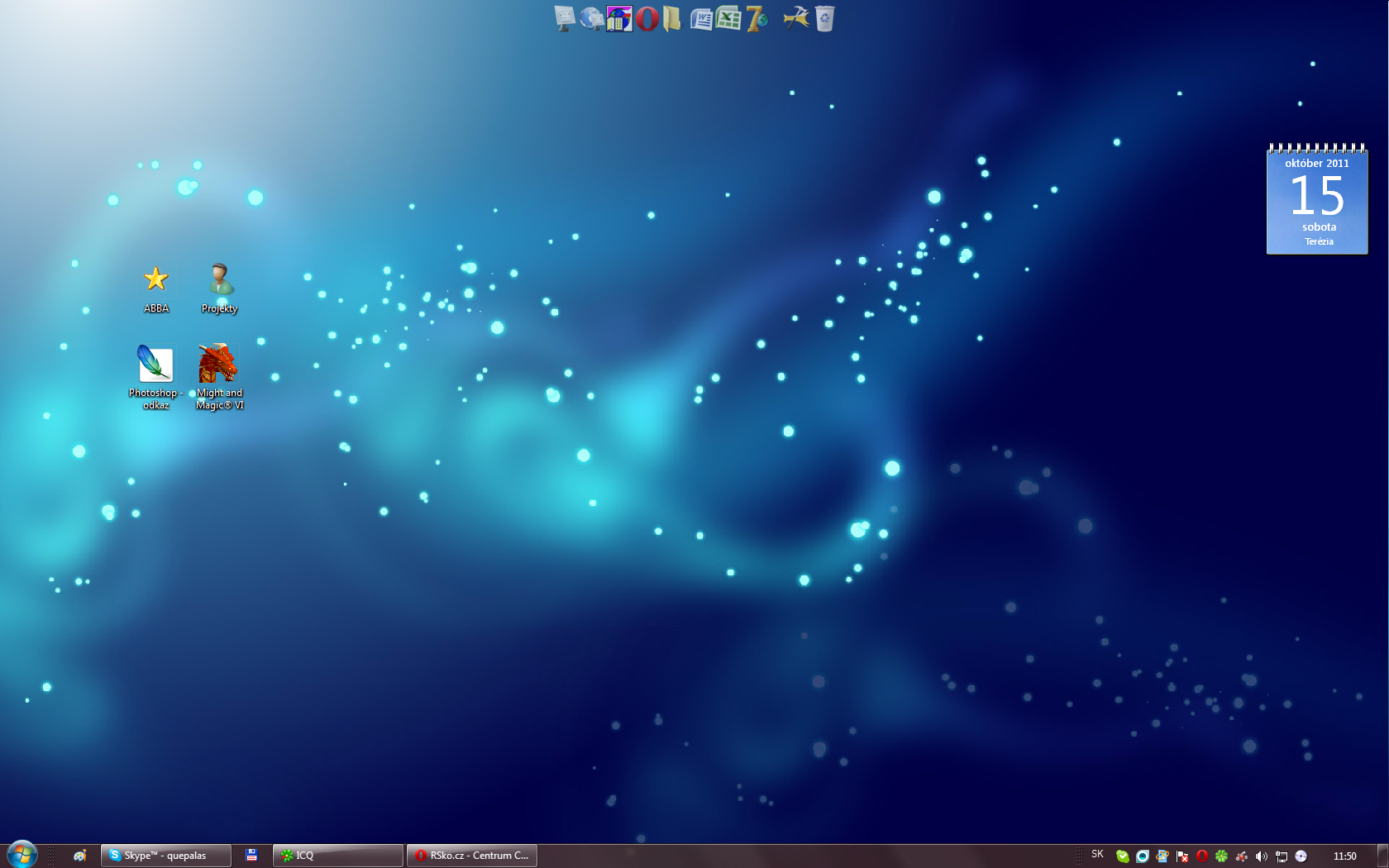Open the ABBA star desktop shortcut
The width and height of the screenshot is (1389, 868).
pos(155,289)
